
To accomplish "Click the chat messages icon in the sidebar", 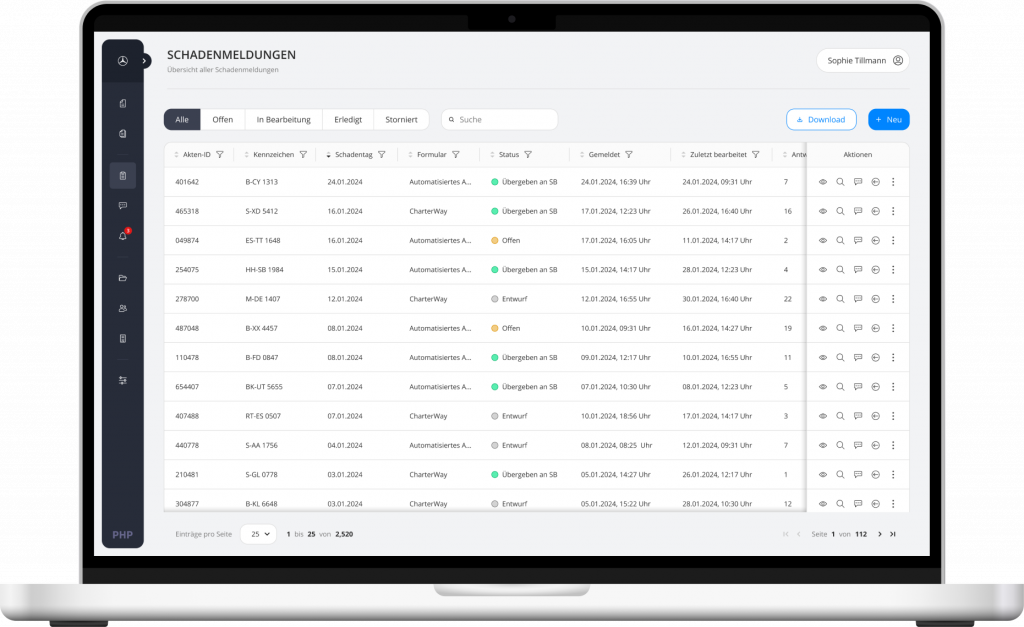I will click(123, 206).
